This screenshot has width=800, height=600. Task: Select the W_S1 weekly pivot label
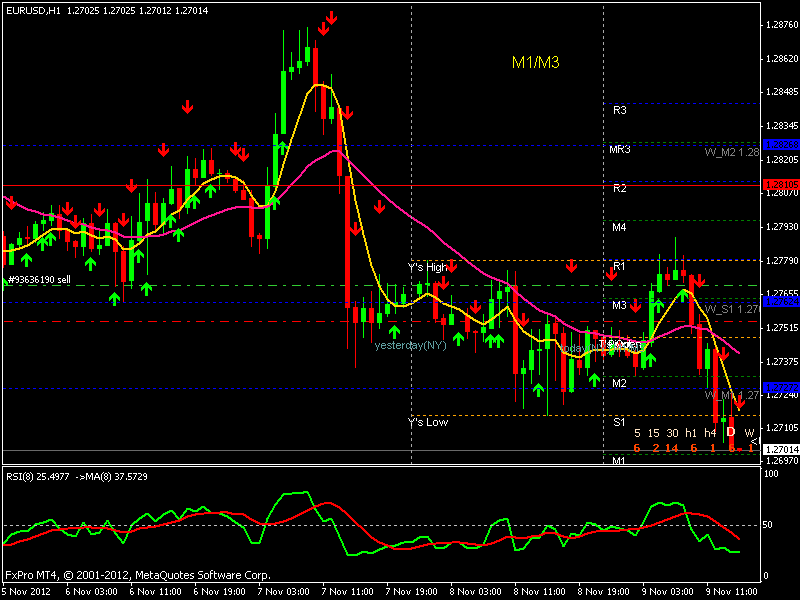tap(732, 309)
